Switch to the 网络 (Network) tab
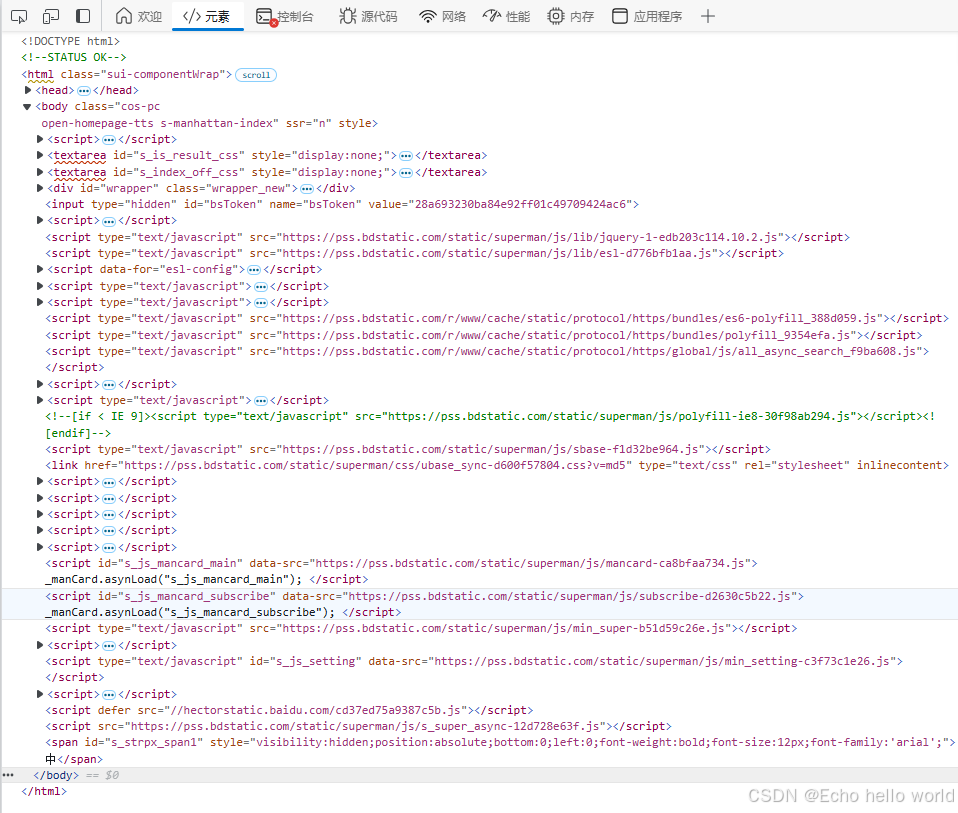 coord(442,16)
